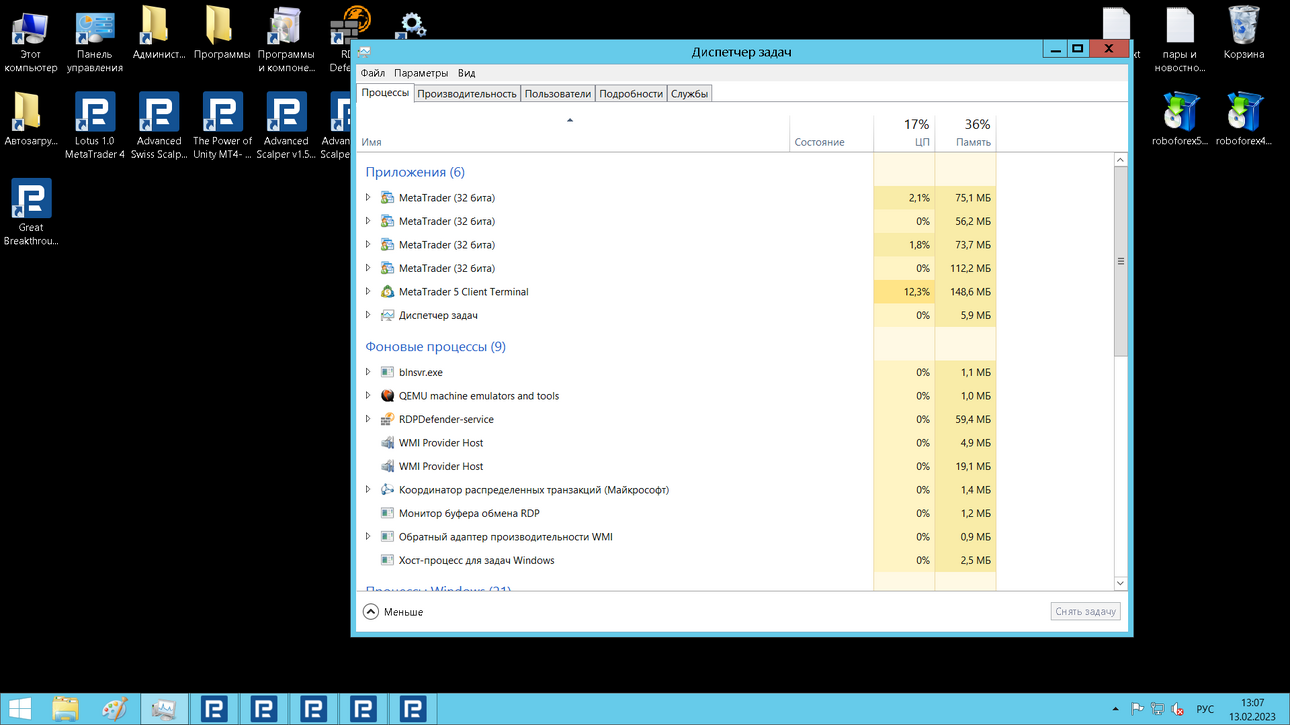
Task: Select the Панель управления desktop shortcut
Action: [95, 39]
